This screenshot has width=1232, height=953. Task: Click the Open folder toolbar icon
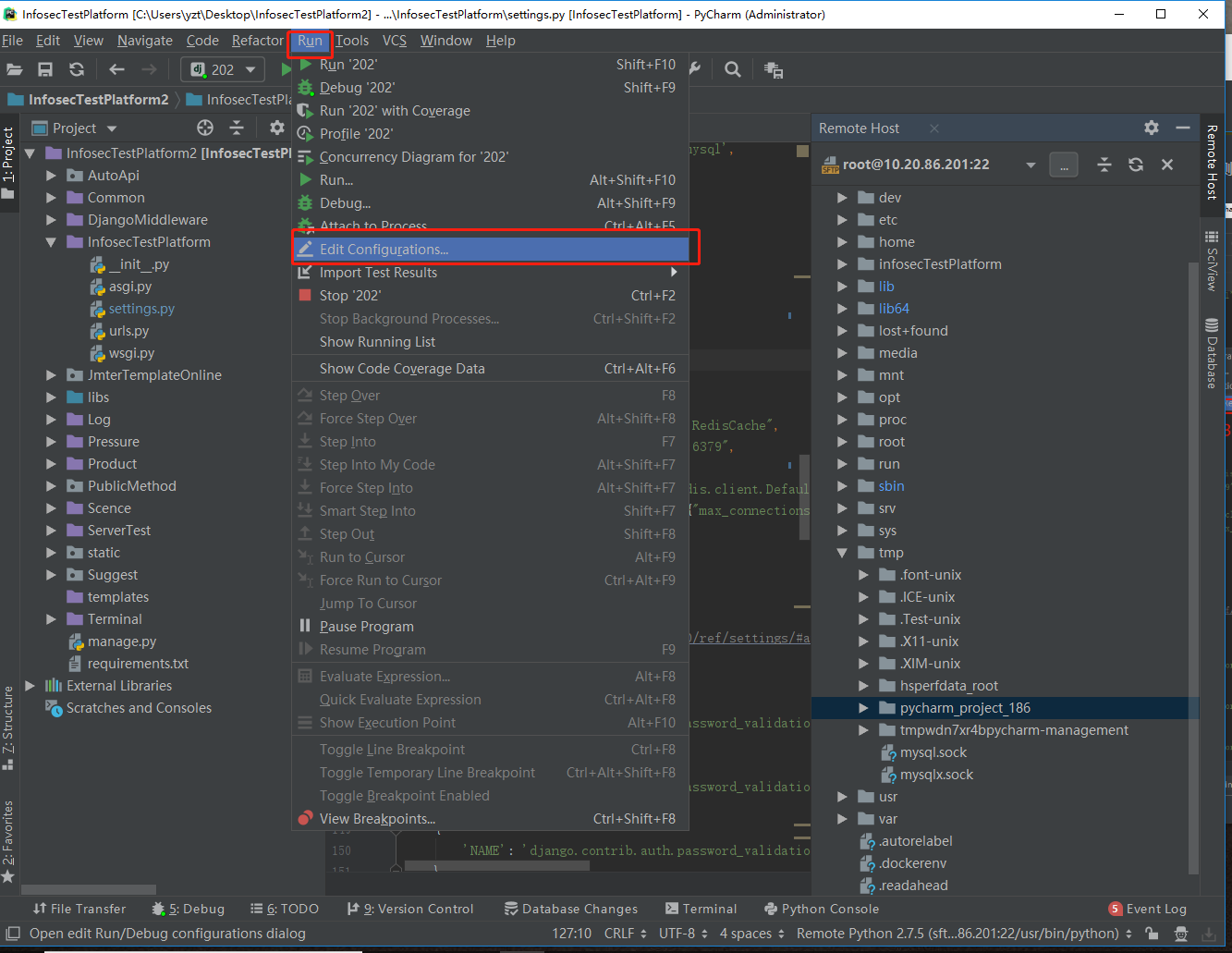[14, 69]
